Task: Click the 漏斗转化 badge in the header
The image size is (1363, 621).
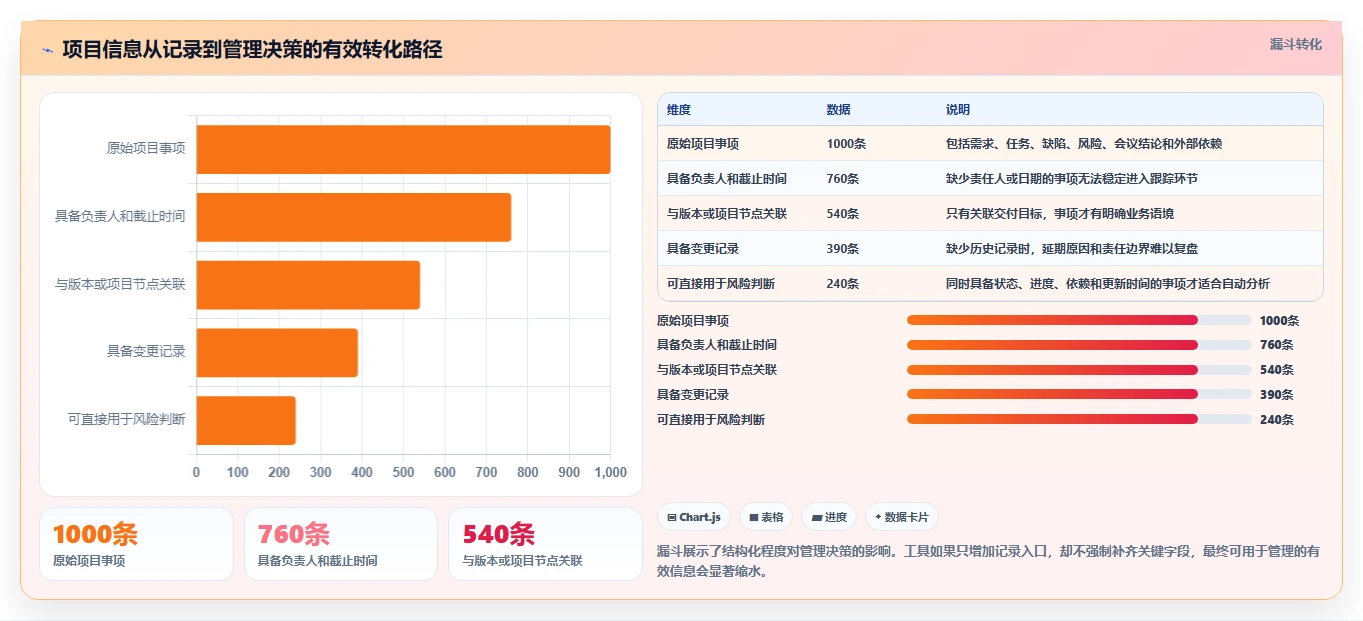Action: point(1295,45)
